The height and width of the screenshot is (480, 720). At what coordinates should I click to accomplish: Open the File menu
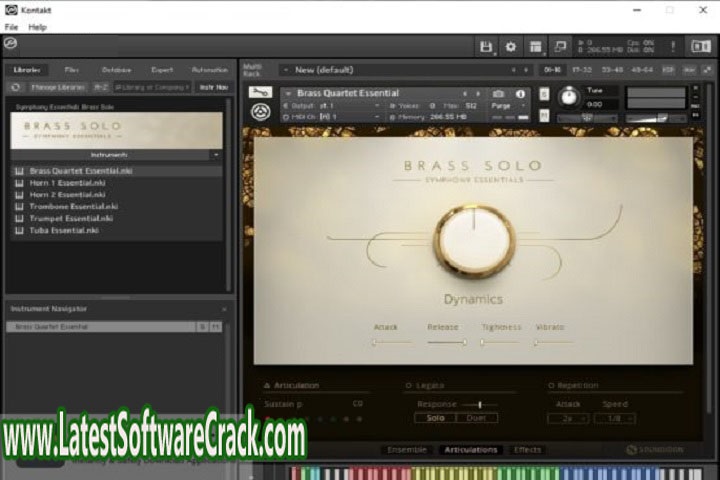(x=11, y=27)
